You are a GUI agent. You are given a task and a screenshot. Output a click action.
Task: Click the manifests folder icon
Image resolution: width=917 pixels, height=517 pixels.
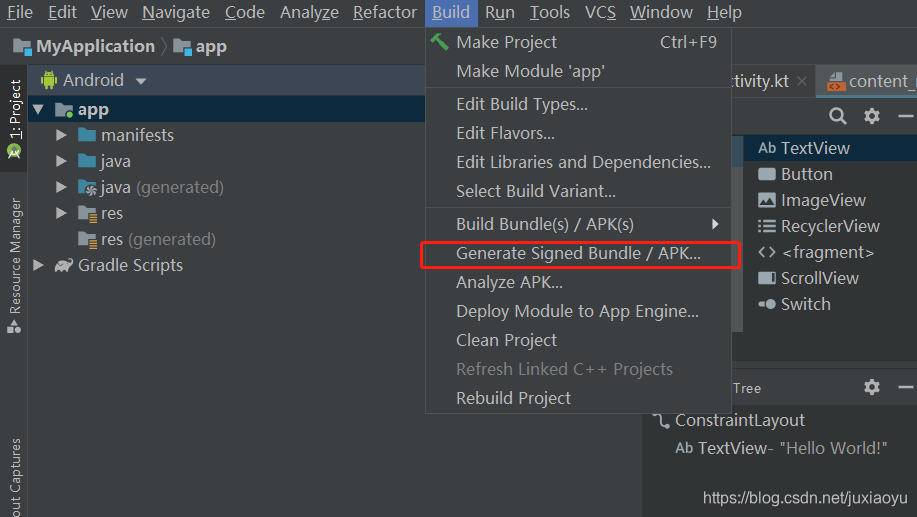87,135
